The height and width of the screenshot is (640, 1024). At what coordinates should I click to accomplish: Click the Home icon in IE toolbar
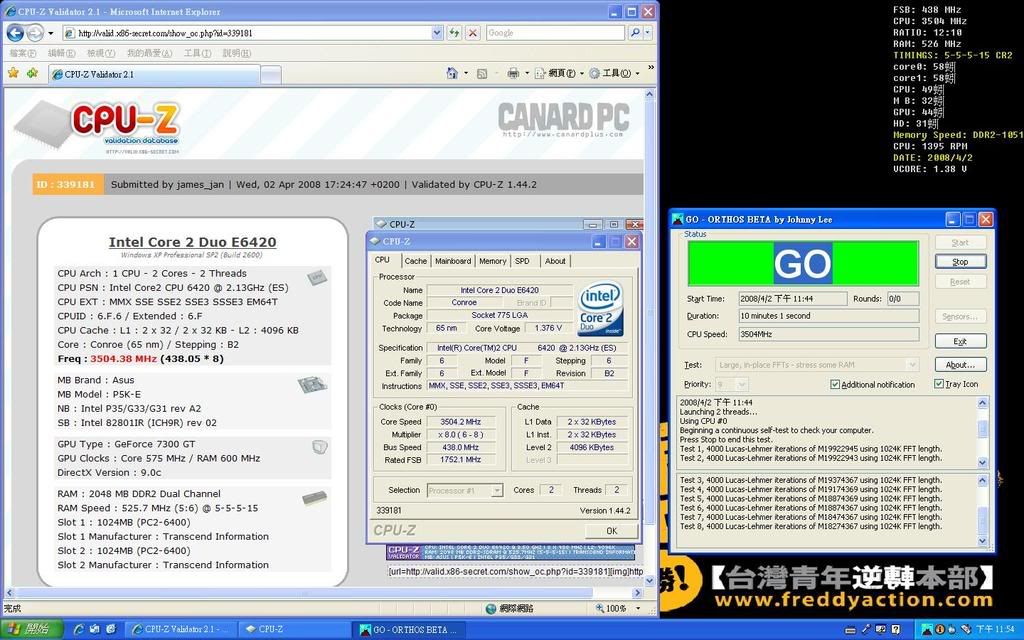pos(451,73)
